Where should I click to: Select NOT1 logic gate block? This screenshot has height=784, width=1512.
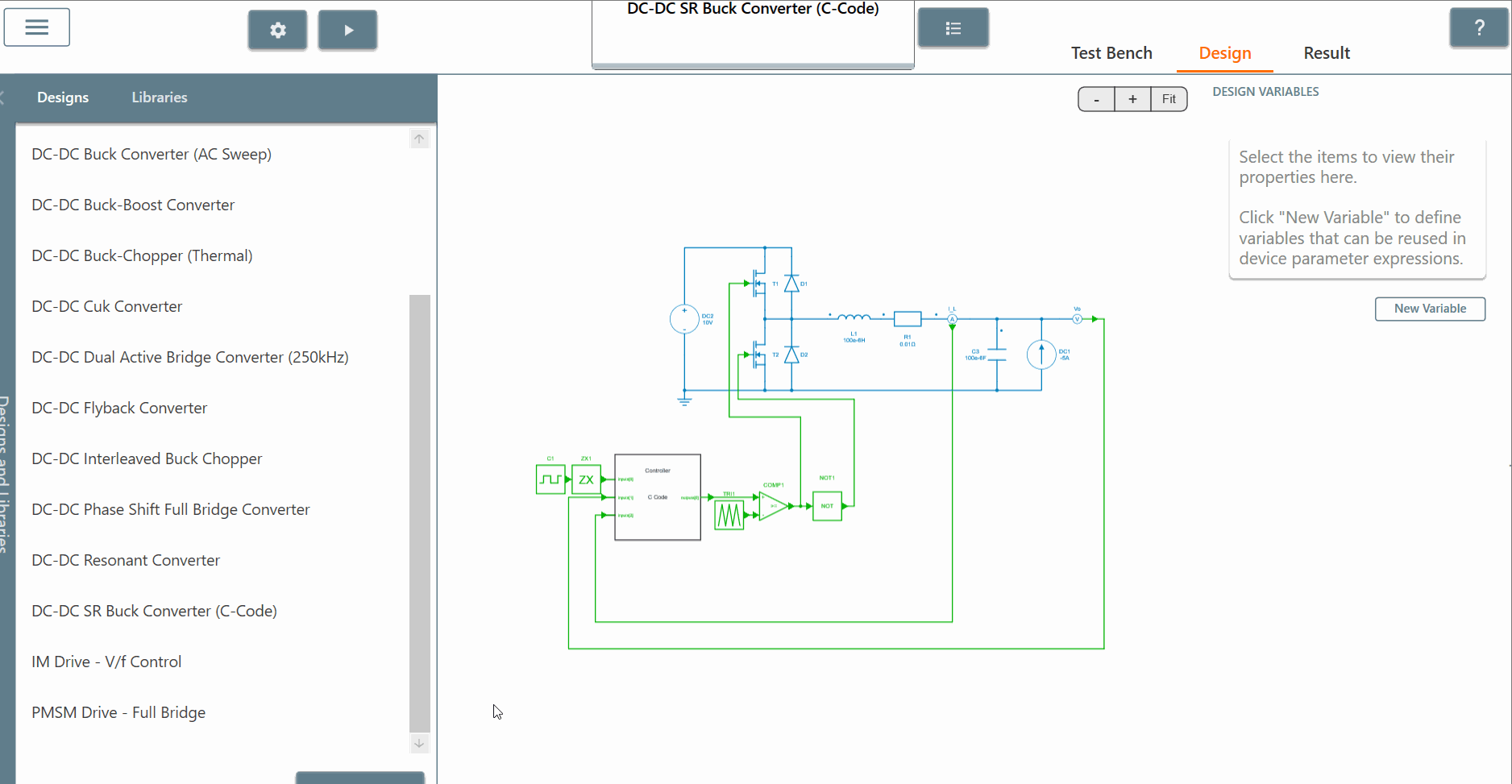[827, 506]
